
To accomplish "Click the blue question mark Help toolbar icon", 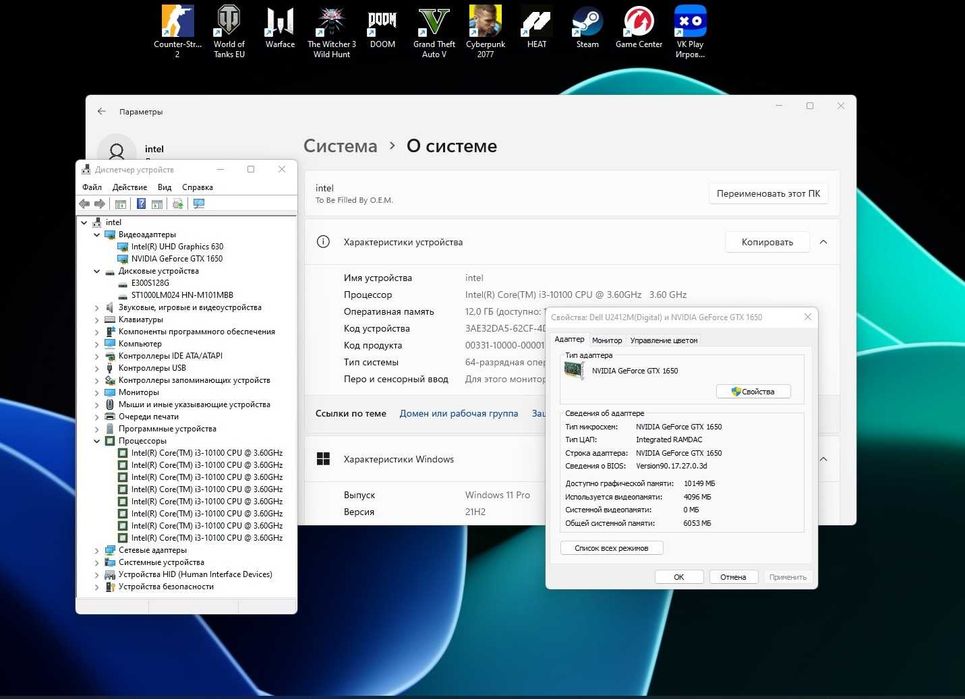I will [141, 204].
